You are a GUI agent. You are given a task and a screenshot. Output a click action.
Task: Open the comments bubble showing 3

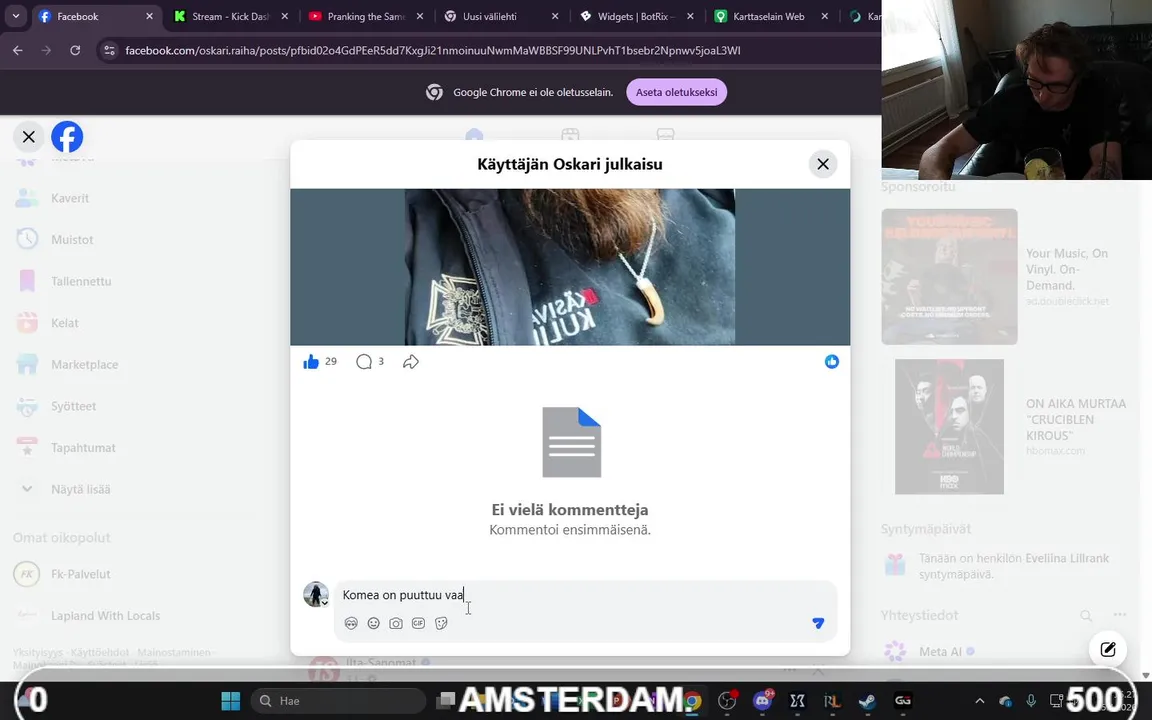tap(364, 361)
